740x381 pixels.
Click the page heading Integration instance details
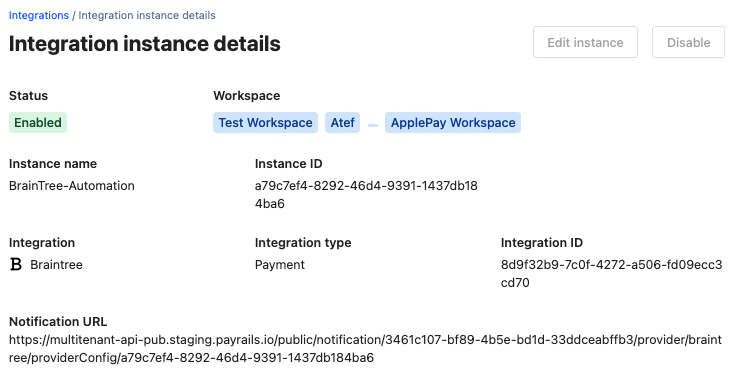144,44
